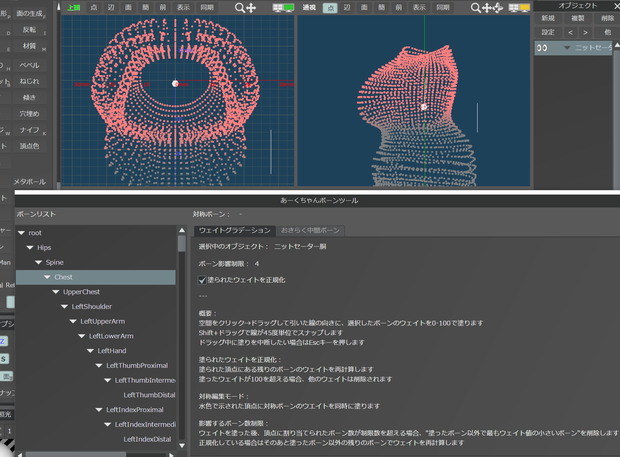This screenshot has width=620, height=457.
Task: Click the < button in object panel
Action: click(x=571, y=32)
